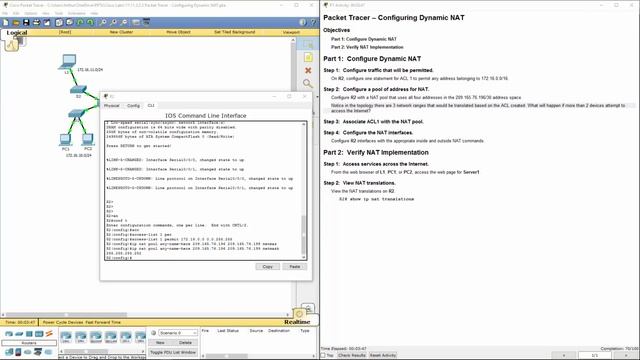Click the Undo green arrow icon
The height and width of the screenshot is (360, 640).
point(80,22)
